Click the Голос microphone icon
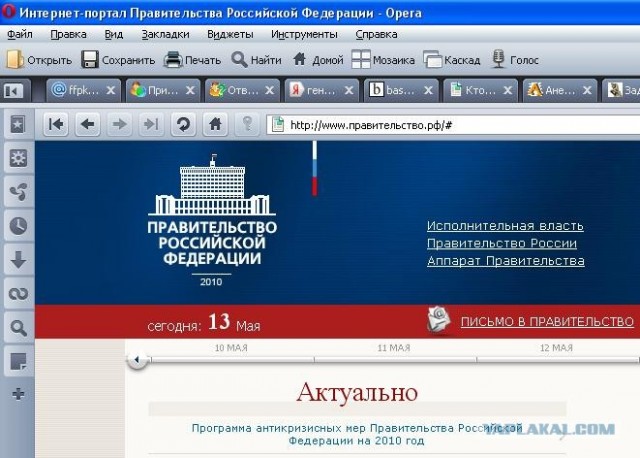Image resolution: width=640 pixels, height=458 pixels. coord(498,60)
